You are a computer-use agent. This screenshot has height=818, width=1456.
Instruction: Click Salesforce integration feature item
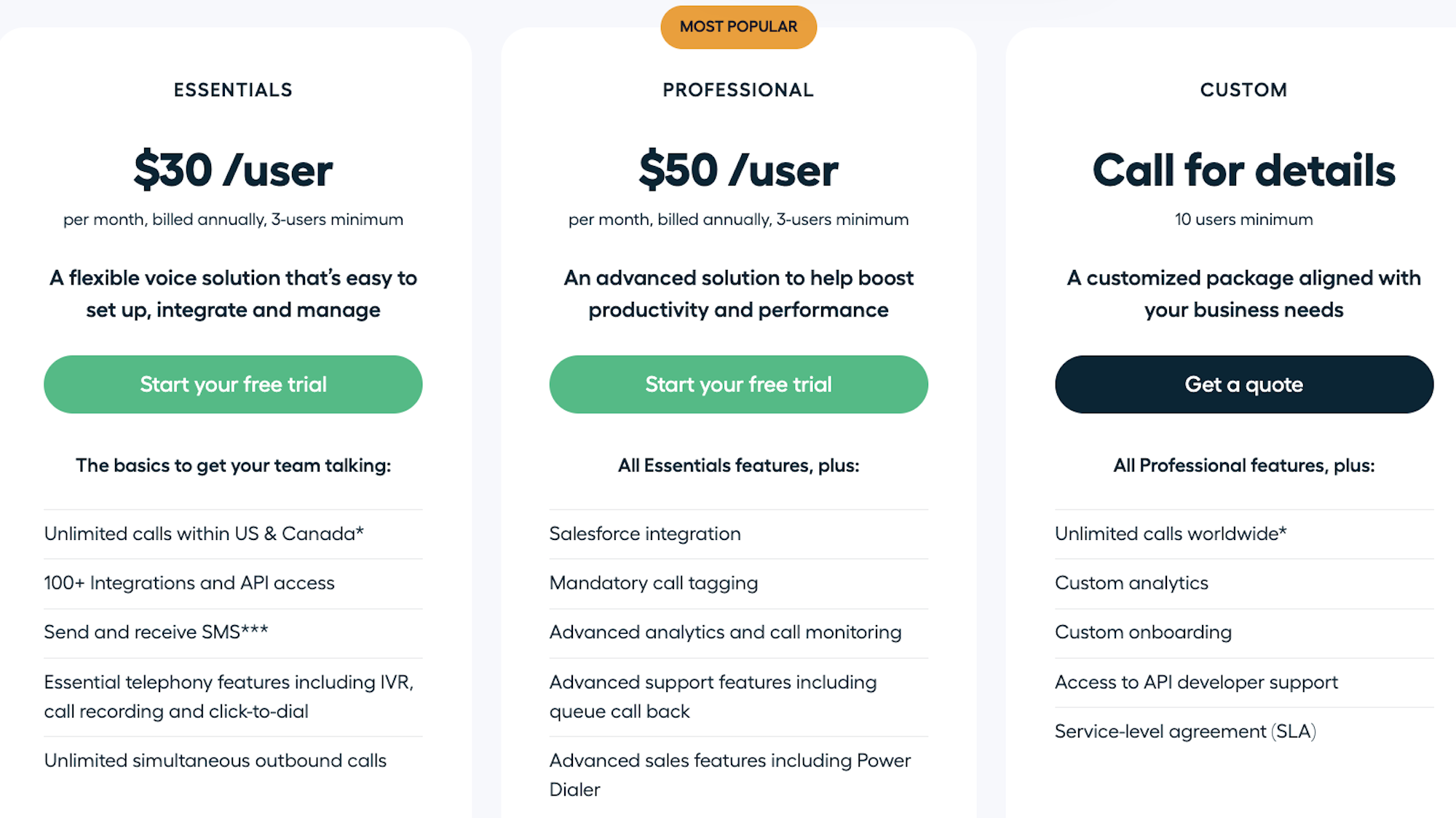tap(644, 532)
